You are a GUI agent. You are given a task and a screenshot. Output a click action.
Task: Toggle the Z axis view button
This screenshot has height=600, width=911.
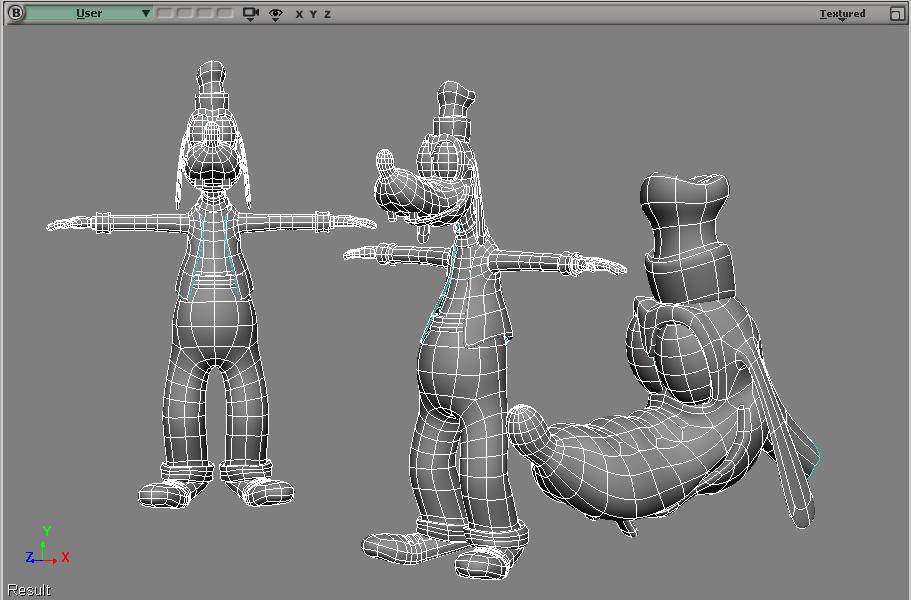[327, 14]
